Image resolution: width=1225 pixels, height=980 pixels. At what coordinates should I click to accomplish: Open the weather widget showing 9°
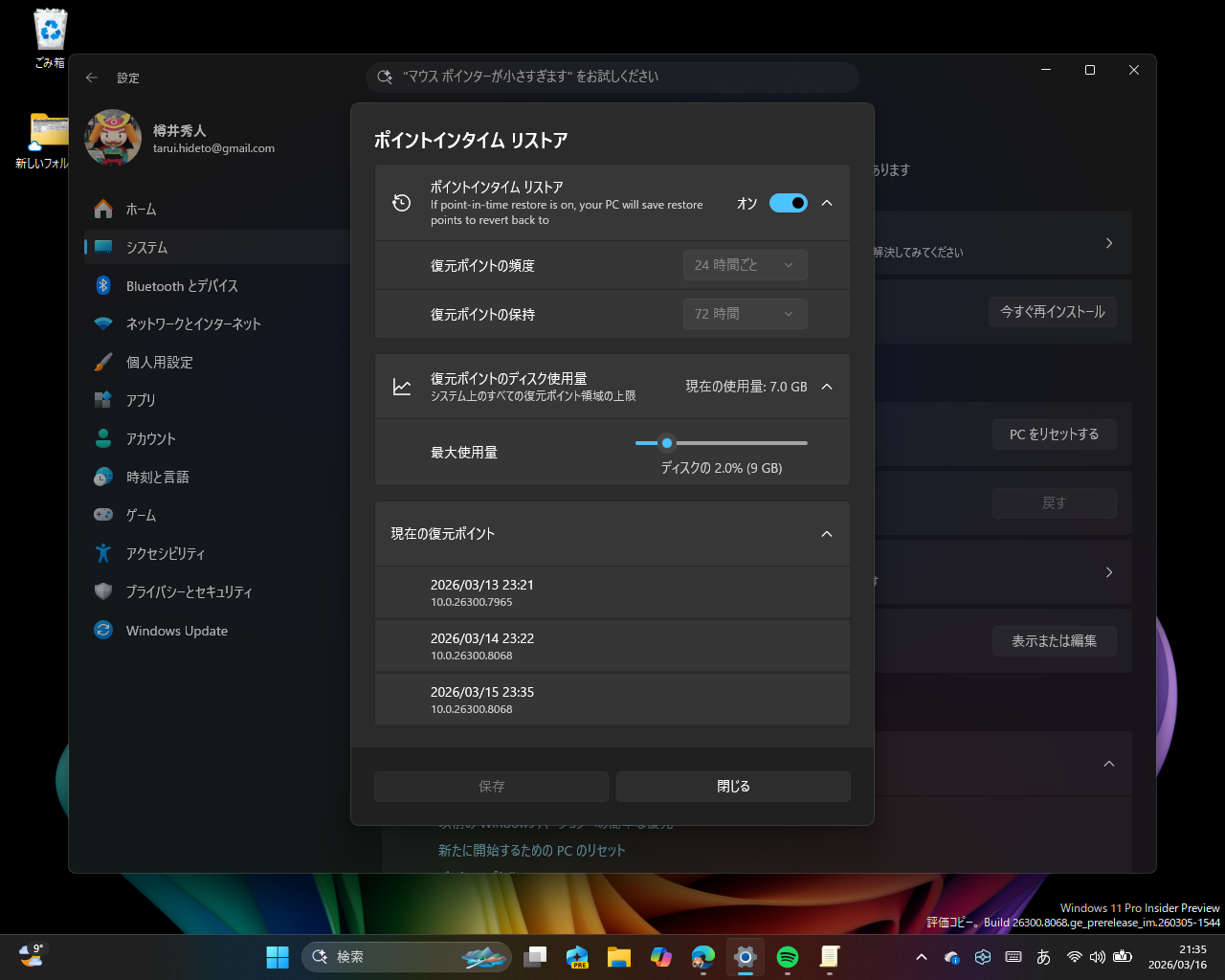click(x=32, y=955)
